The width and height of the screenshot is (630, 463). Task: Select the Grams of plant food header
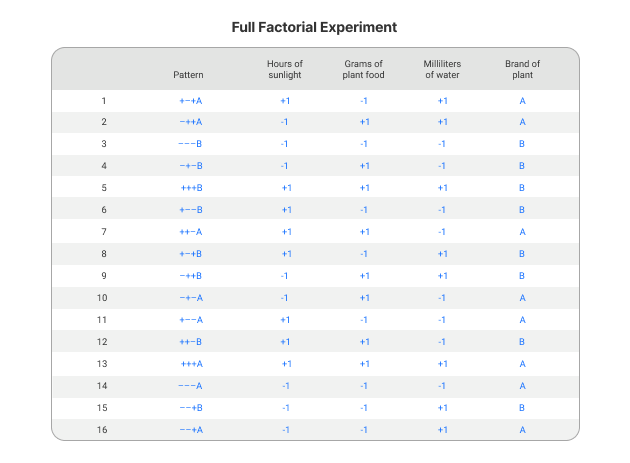pyautogui.click(x=364, y=69)
